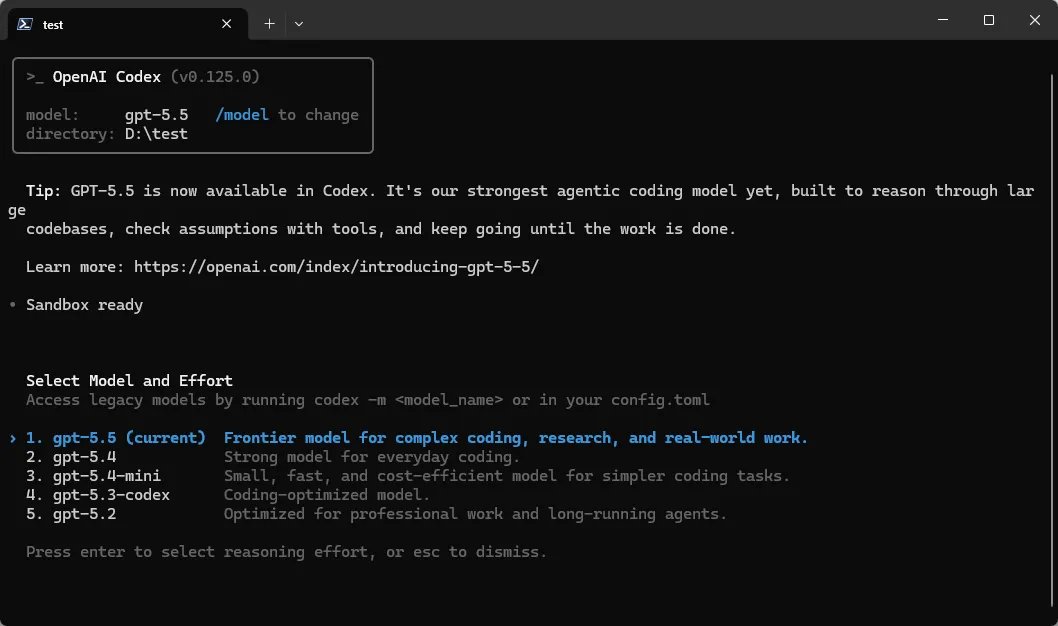Close the terminal window

pos(1034,20)
